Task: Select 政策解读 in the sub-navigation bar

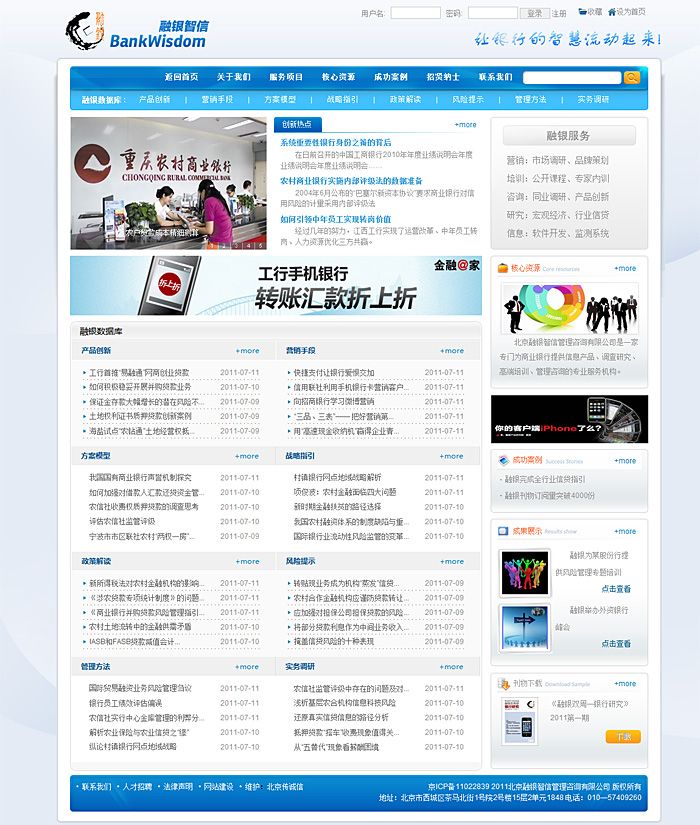Action: [405, 99]
